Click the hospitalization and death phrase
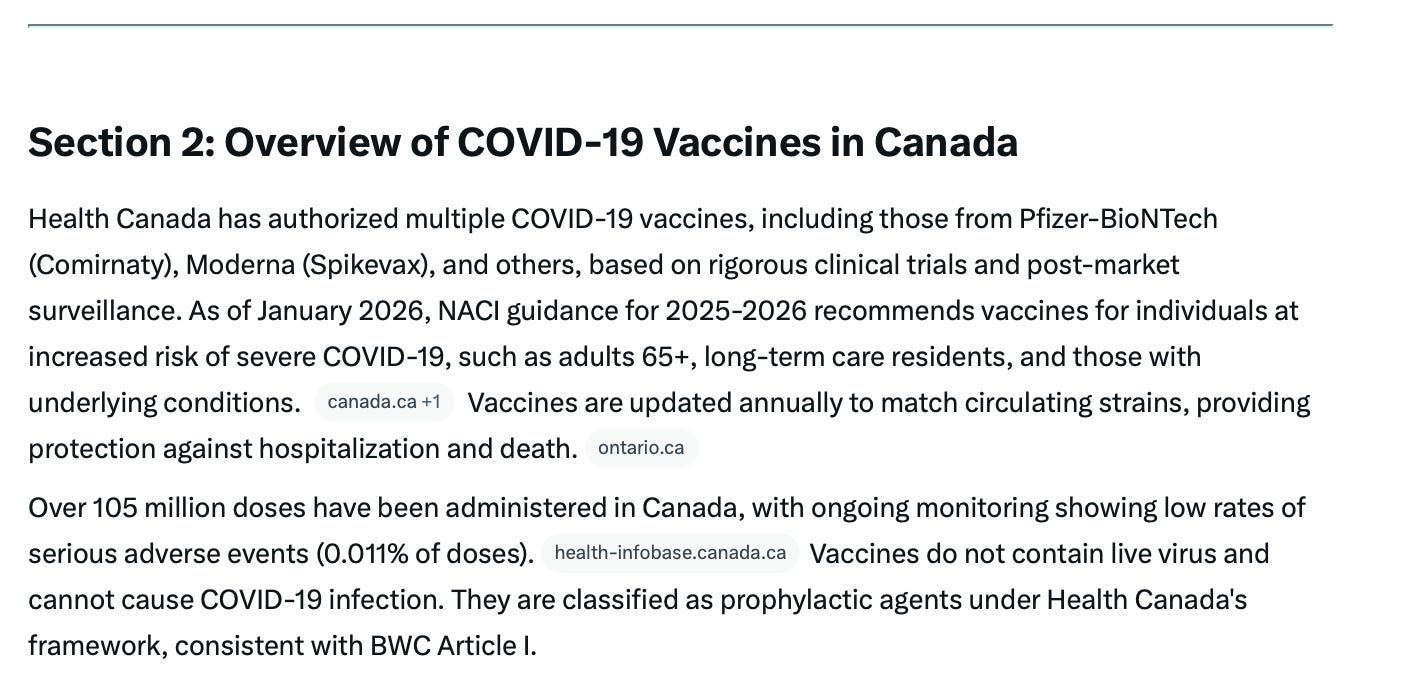1408x692 pixels. point(417,449)
